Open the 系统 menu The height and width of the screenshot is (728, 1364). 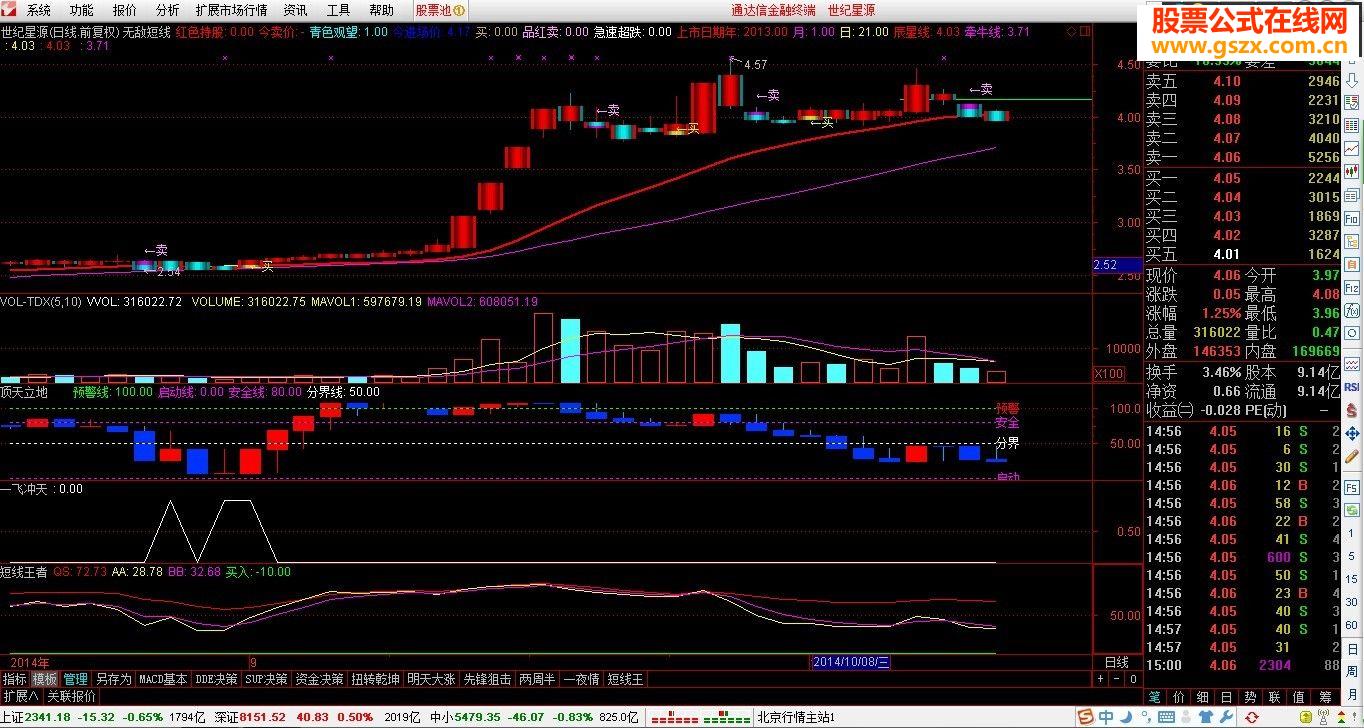pyautogui.click(x=39, y=10)
